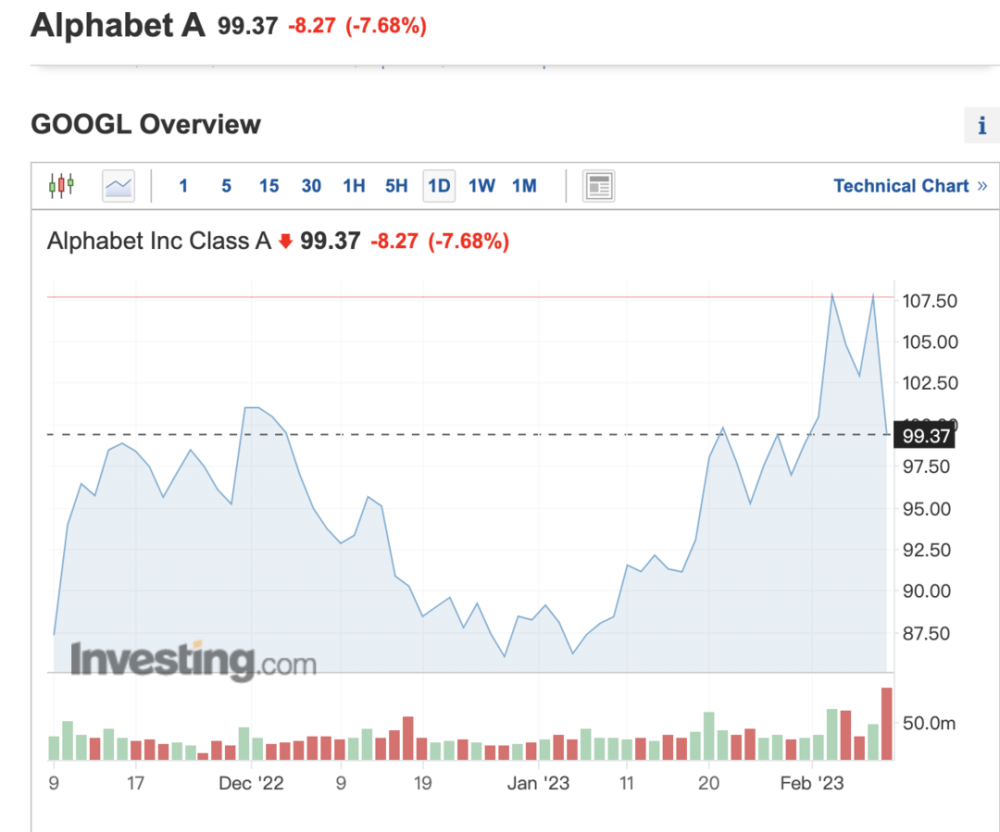The height and width of the screenshot is (832, 1000).
Task: Click the news overlay icon in toolbar
Action: (599, 186)
